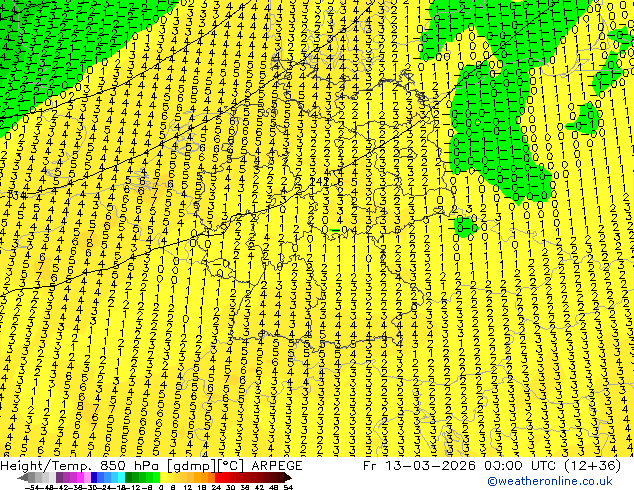This screenshot has height=490, width=634.
Task: Select the dark blue legend swatch
Action: 94,477
